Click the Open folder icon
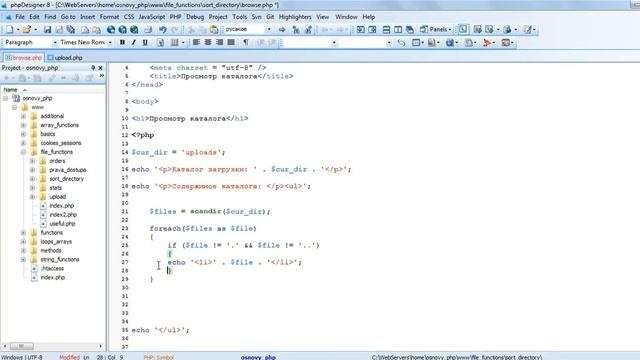The image size is (640, 360). (27, 29)
